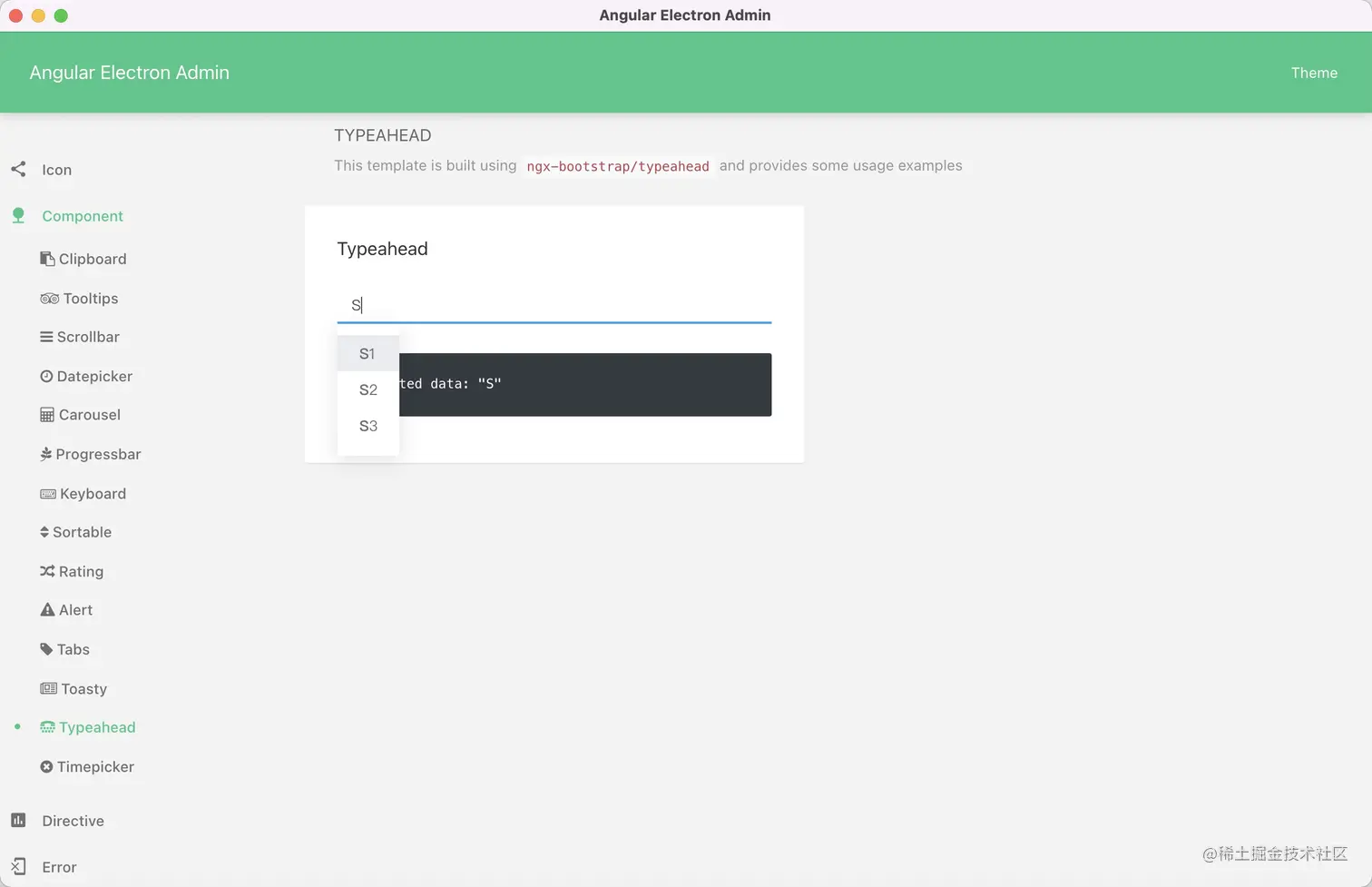This screenshot has width=1372, height=887.
Task: Open the Keyboard page
Action: click(x=93, y=494)
